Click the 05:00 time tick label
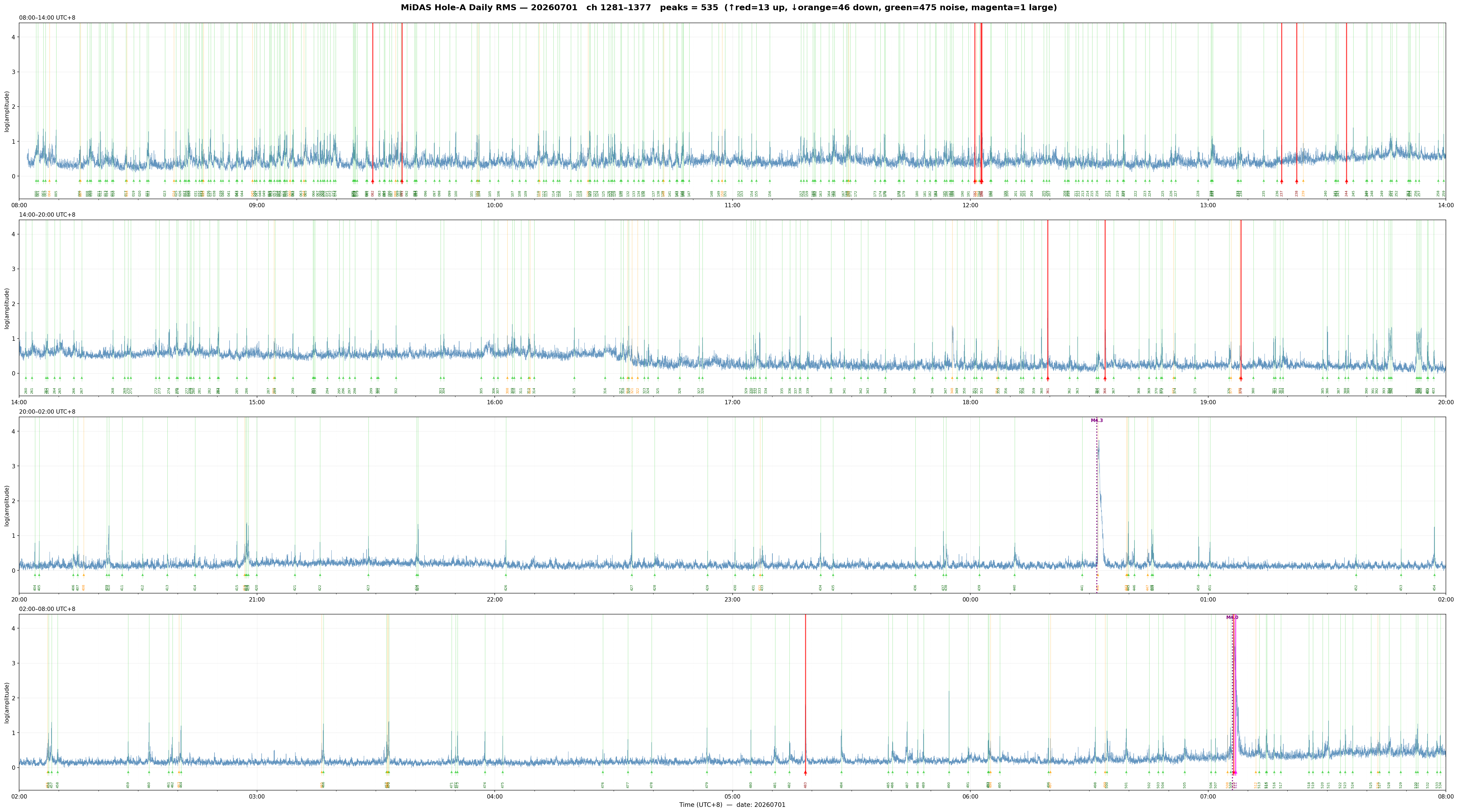This screenshot has width=1458, height=812. [x=732, y=796]
